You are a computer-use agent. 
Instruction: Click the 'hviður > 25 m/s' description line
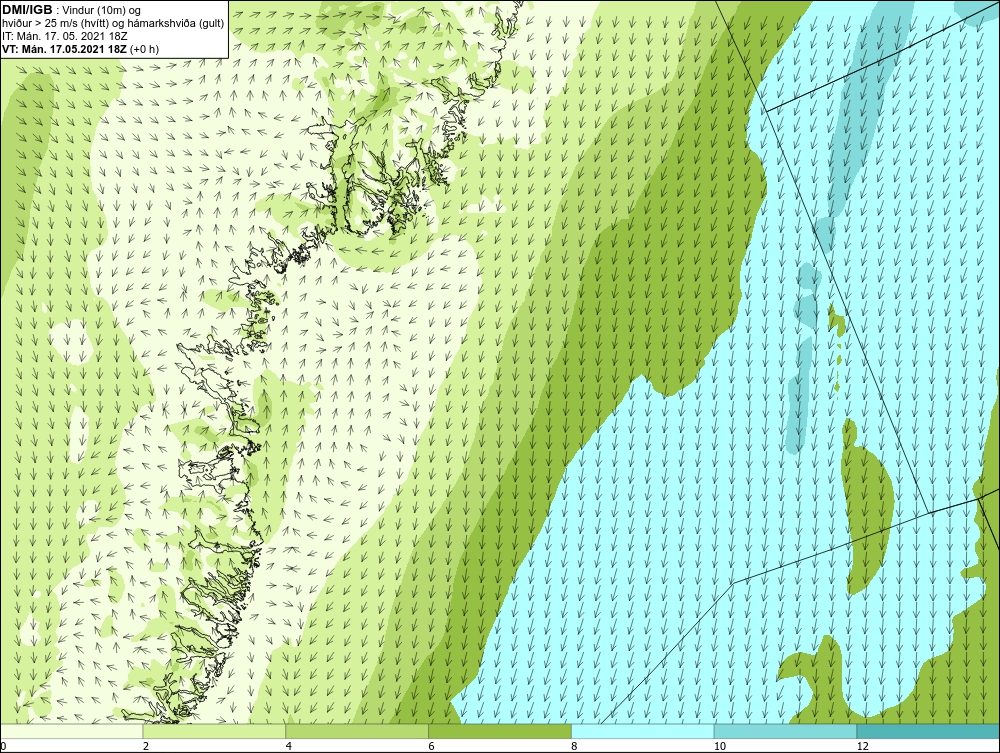click(112, 24)
